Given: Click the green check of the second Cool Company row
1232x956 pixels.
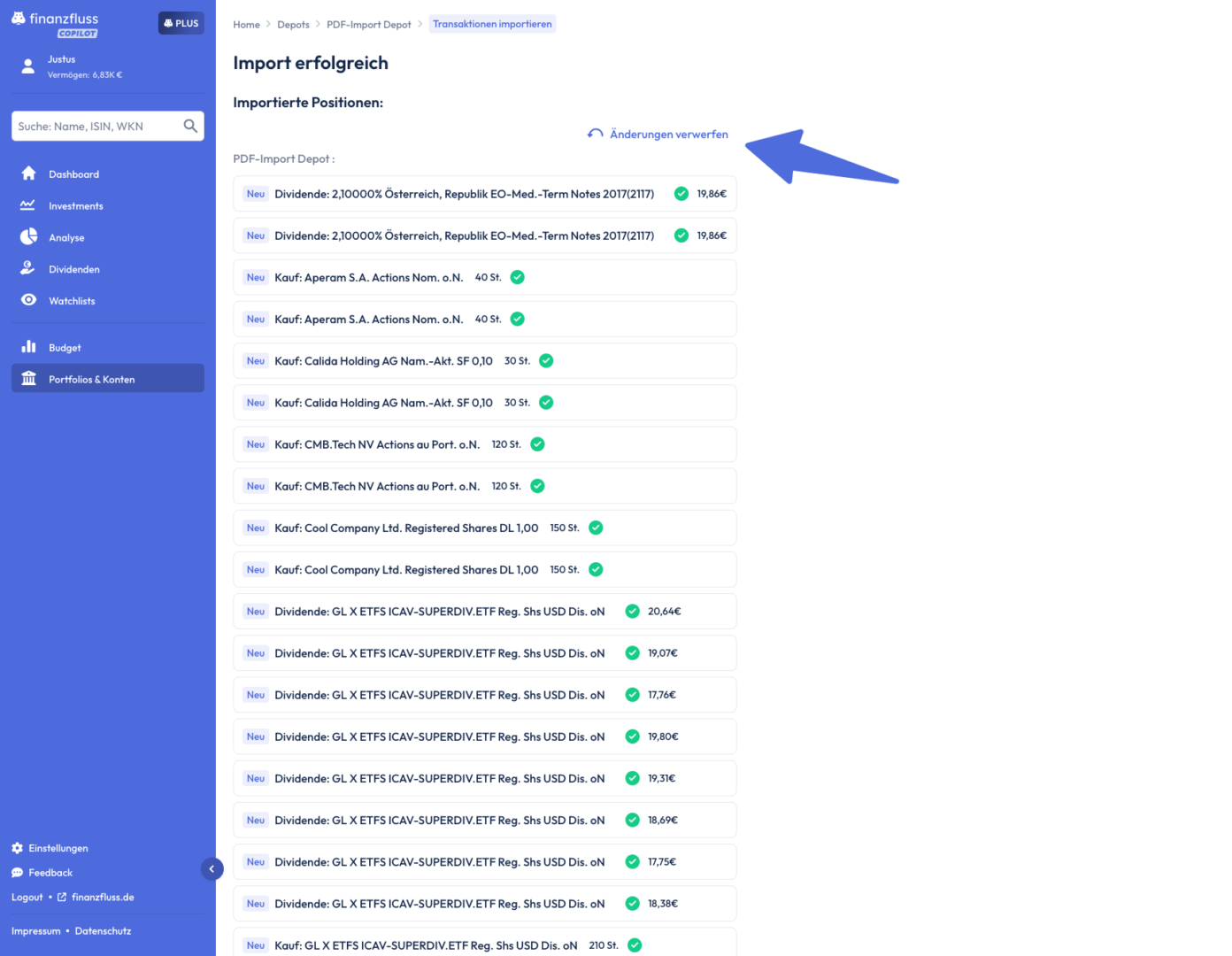Looking at the screenshot, I should [x=596, y=569].
